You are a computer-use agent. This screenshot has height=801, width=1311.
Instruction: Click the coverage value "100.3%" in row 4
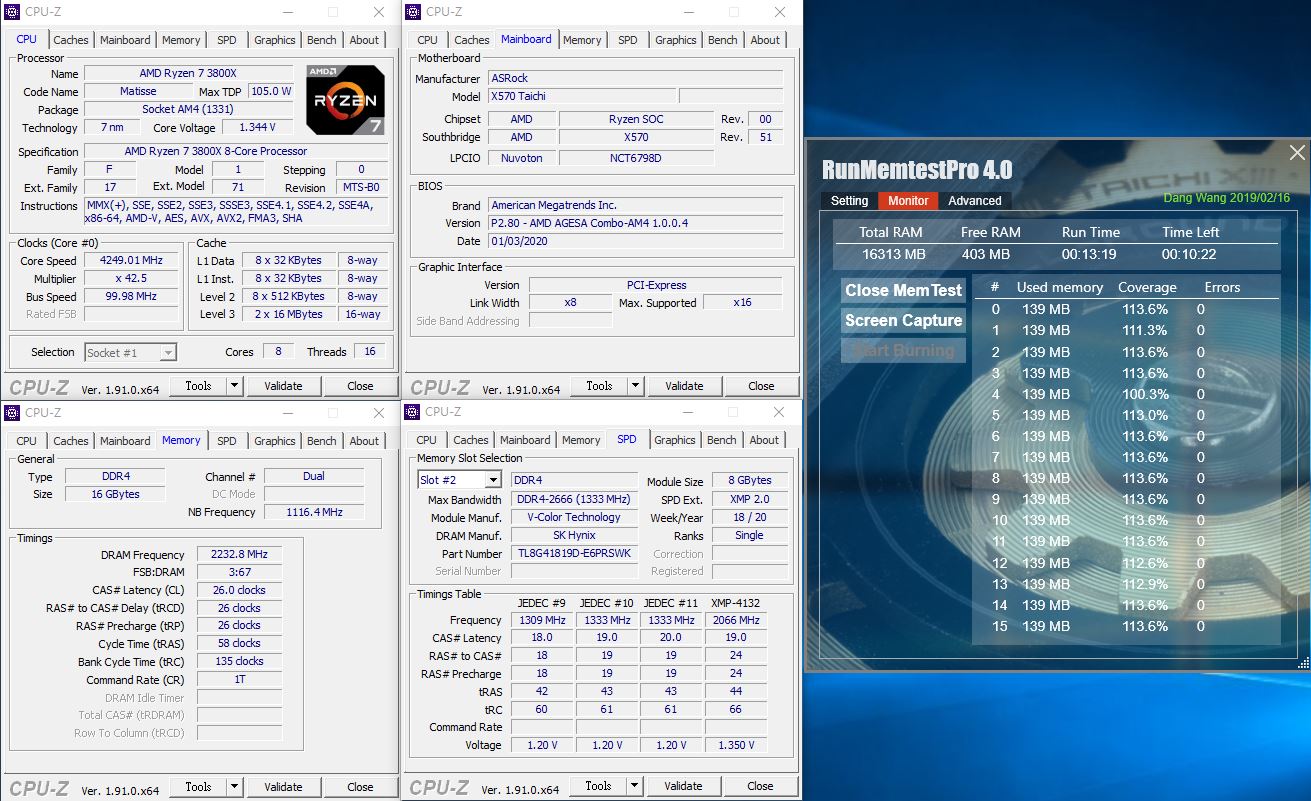pyautogui.click(x=1145, y=394)
